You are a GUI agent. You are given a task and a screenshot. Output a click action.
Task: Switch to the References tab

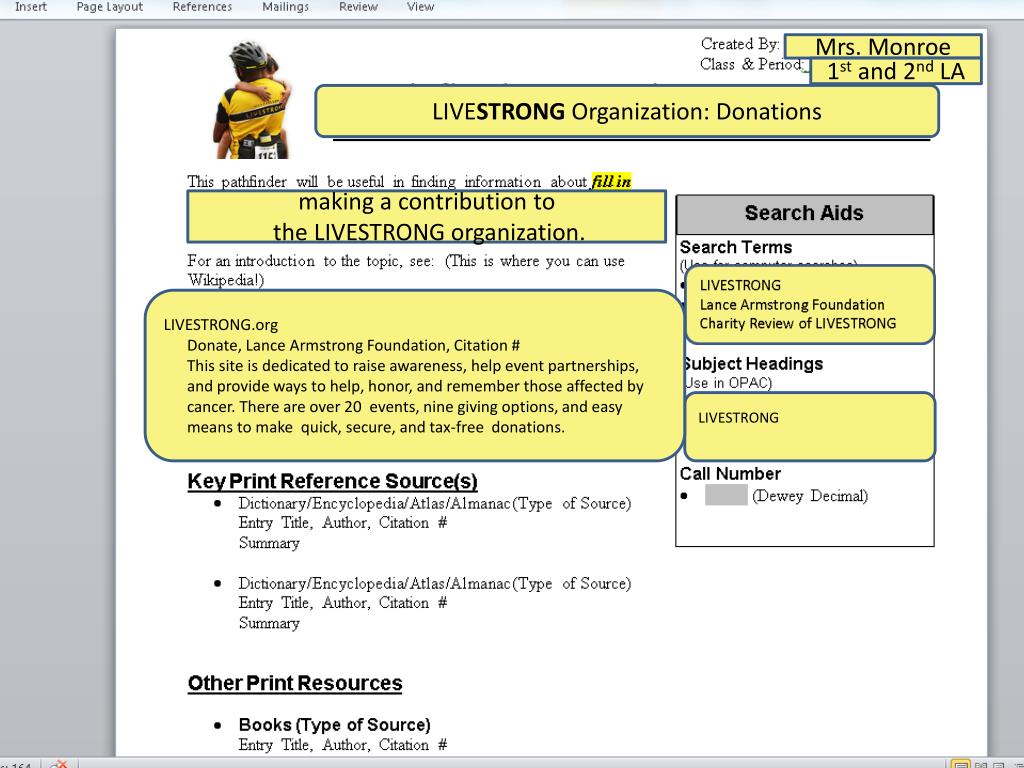click(202, 7)
